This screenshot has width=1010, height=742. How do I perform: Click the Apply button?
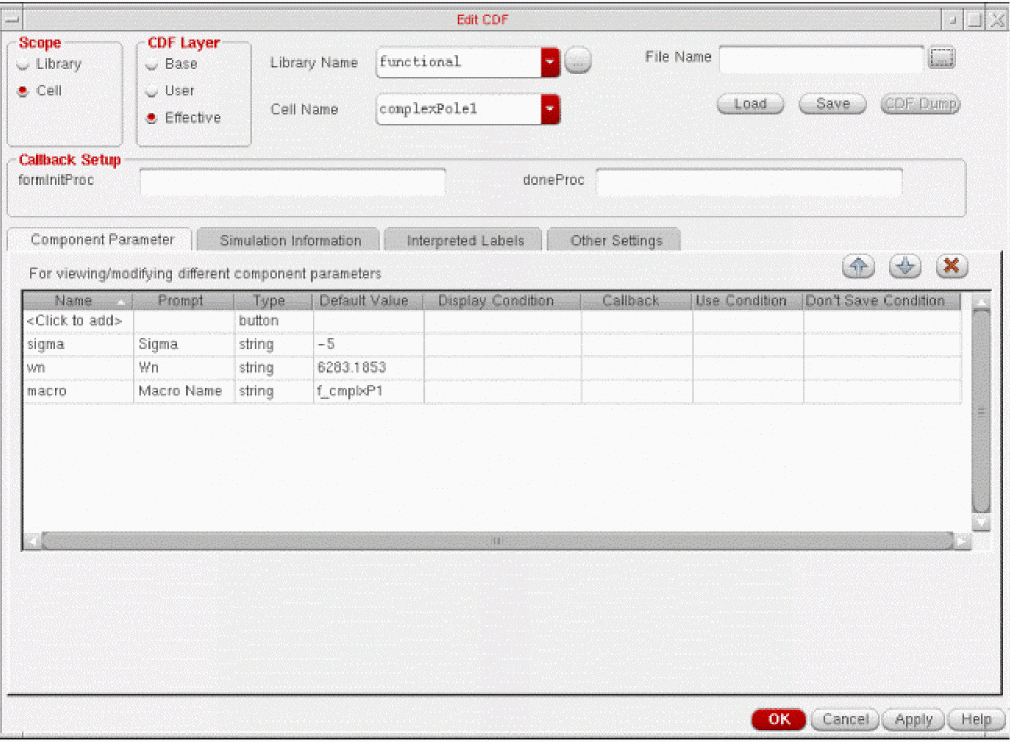click(913, 719)
